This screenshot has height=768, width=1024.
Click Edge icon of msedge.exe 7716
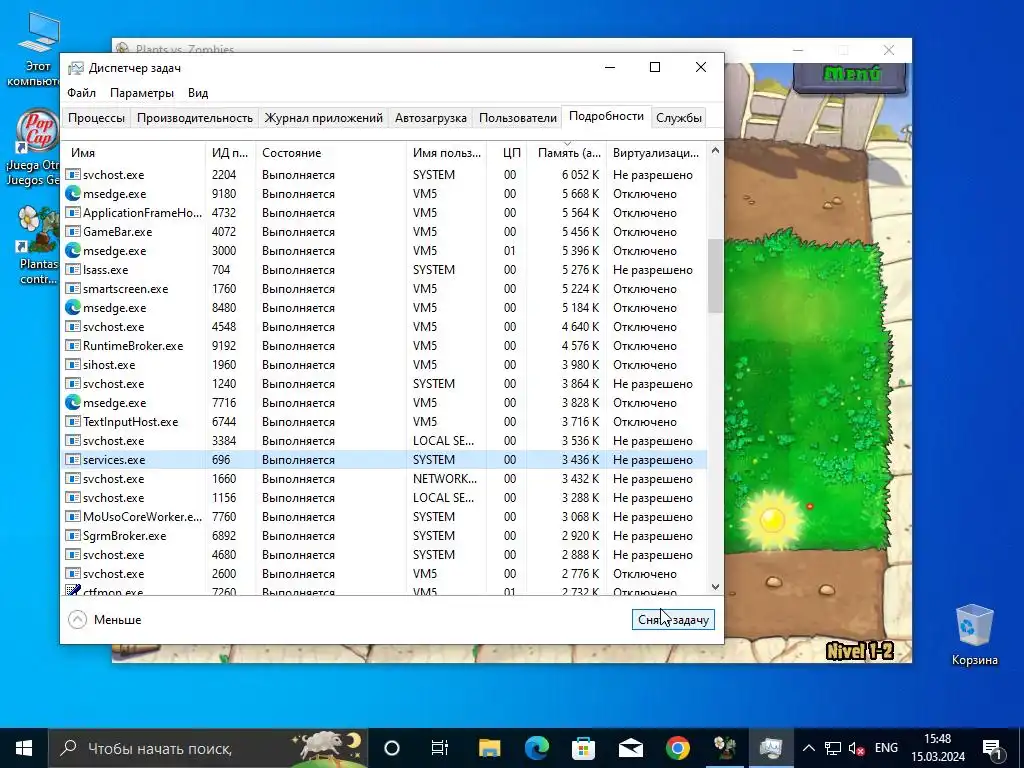point(73,403)
